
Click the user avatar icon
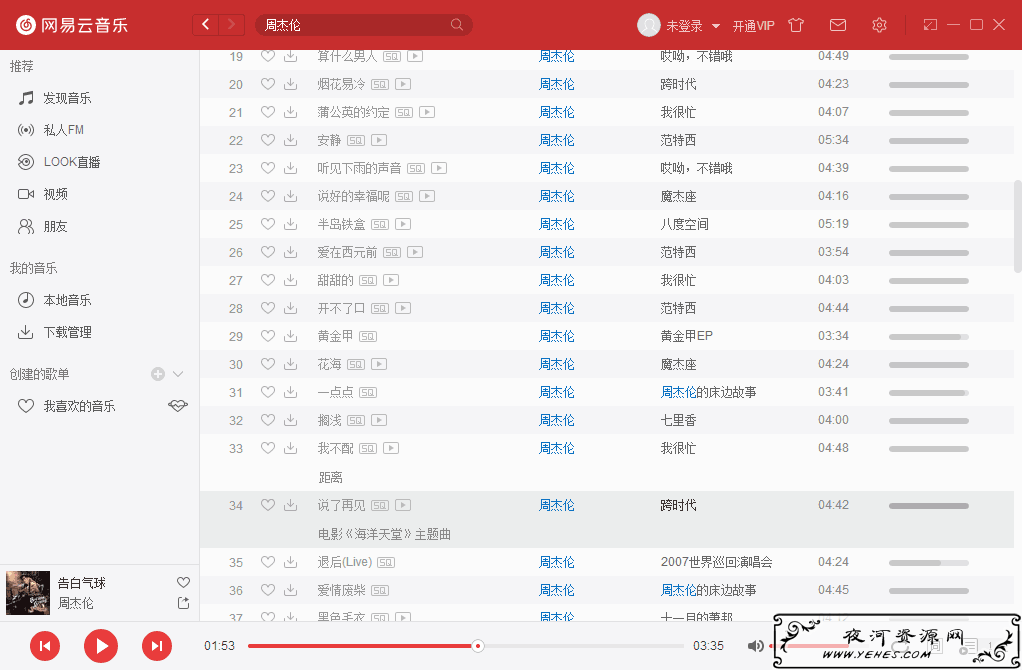tap(649, 25)
